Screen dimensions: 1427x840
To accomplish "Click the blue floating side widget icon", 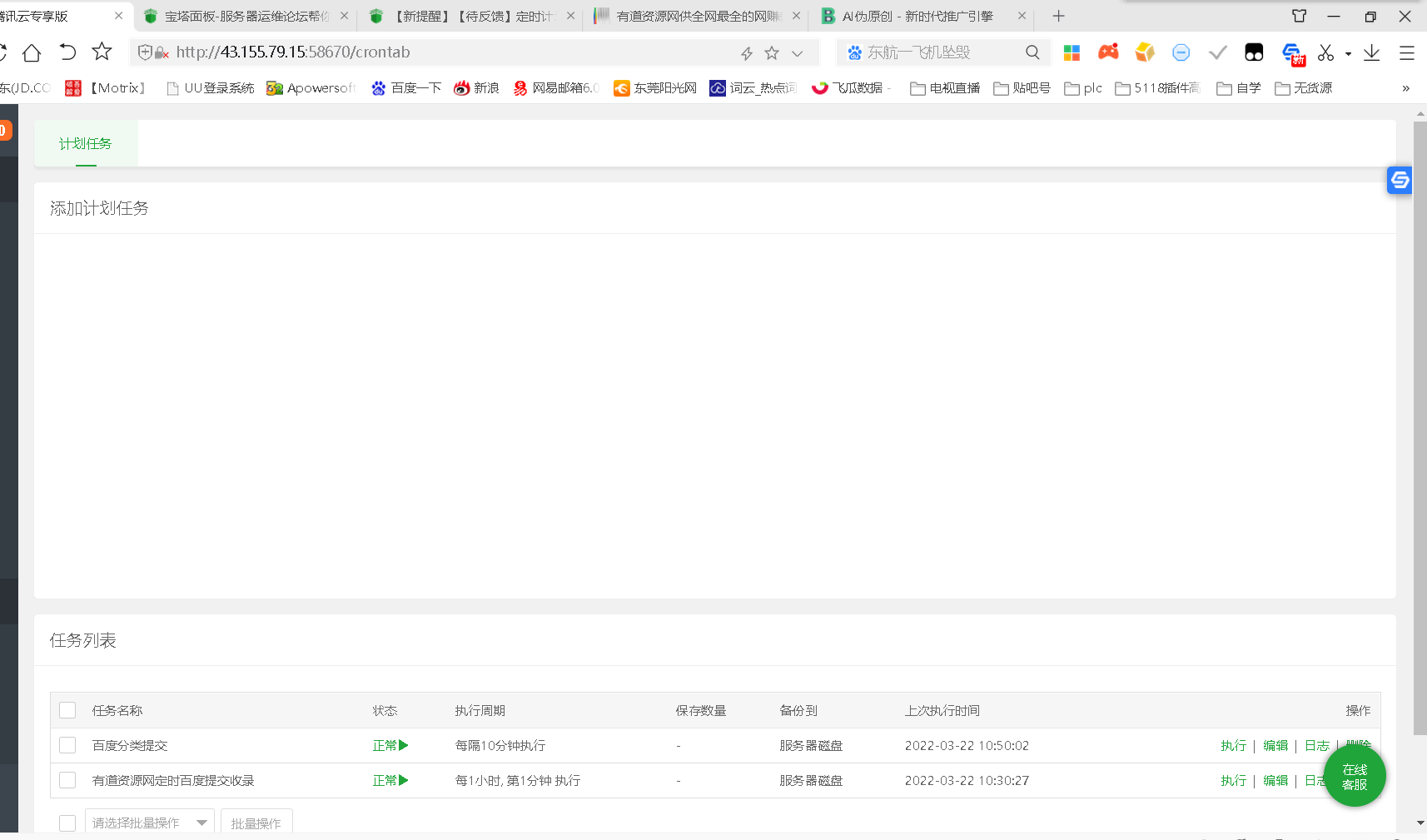I will [x=1400, y=180].
